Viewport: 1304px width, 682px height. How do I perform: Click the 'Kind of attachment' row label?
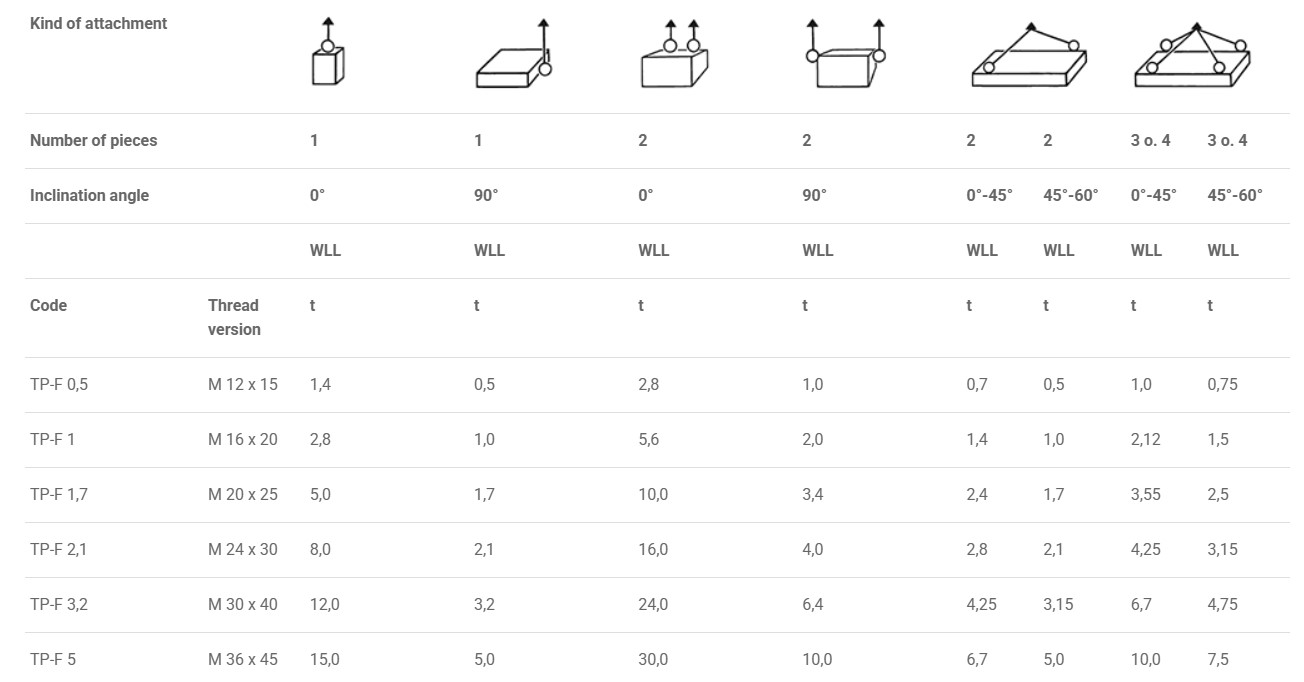click(98, 23)
